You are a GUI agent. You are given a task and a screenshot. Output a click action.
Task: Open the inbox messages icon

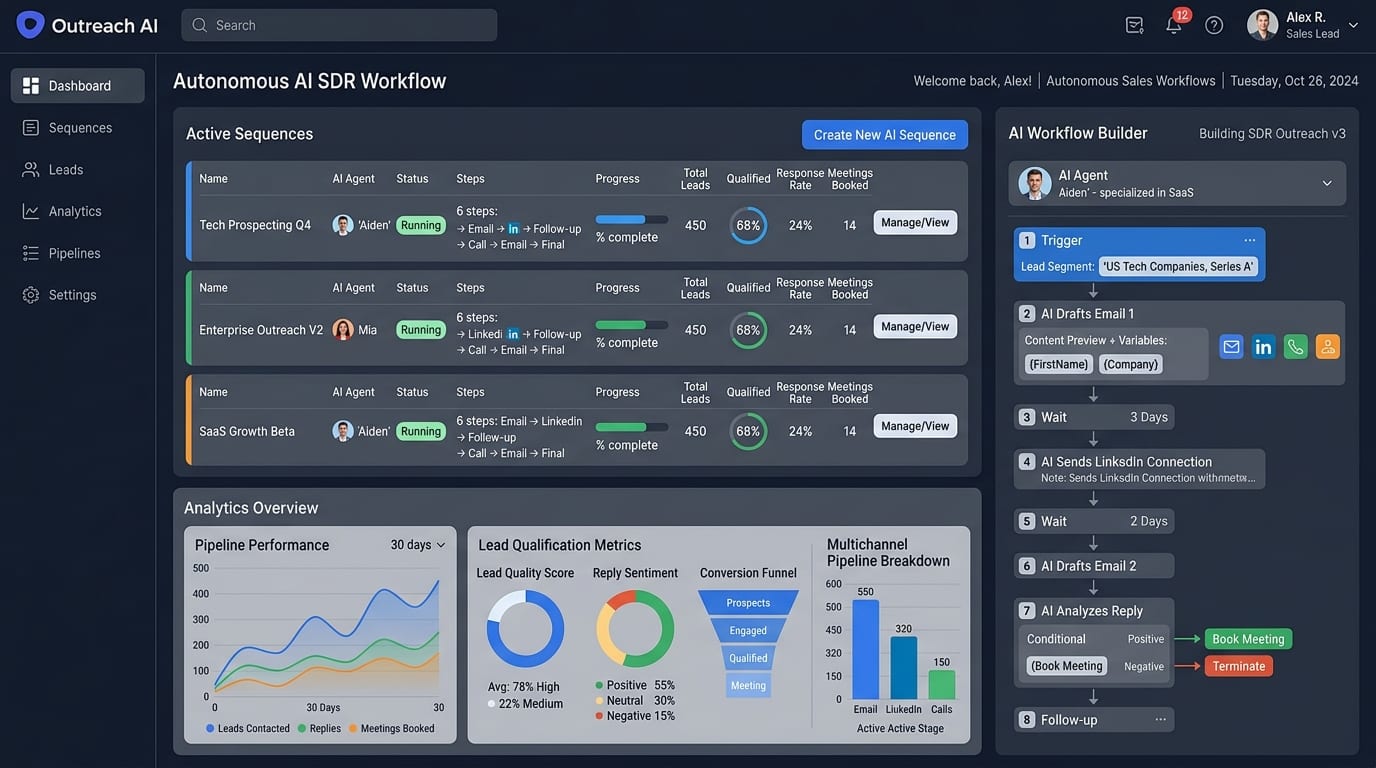[1134, 25]
